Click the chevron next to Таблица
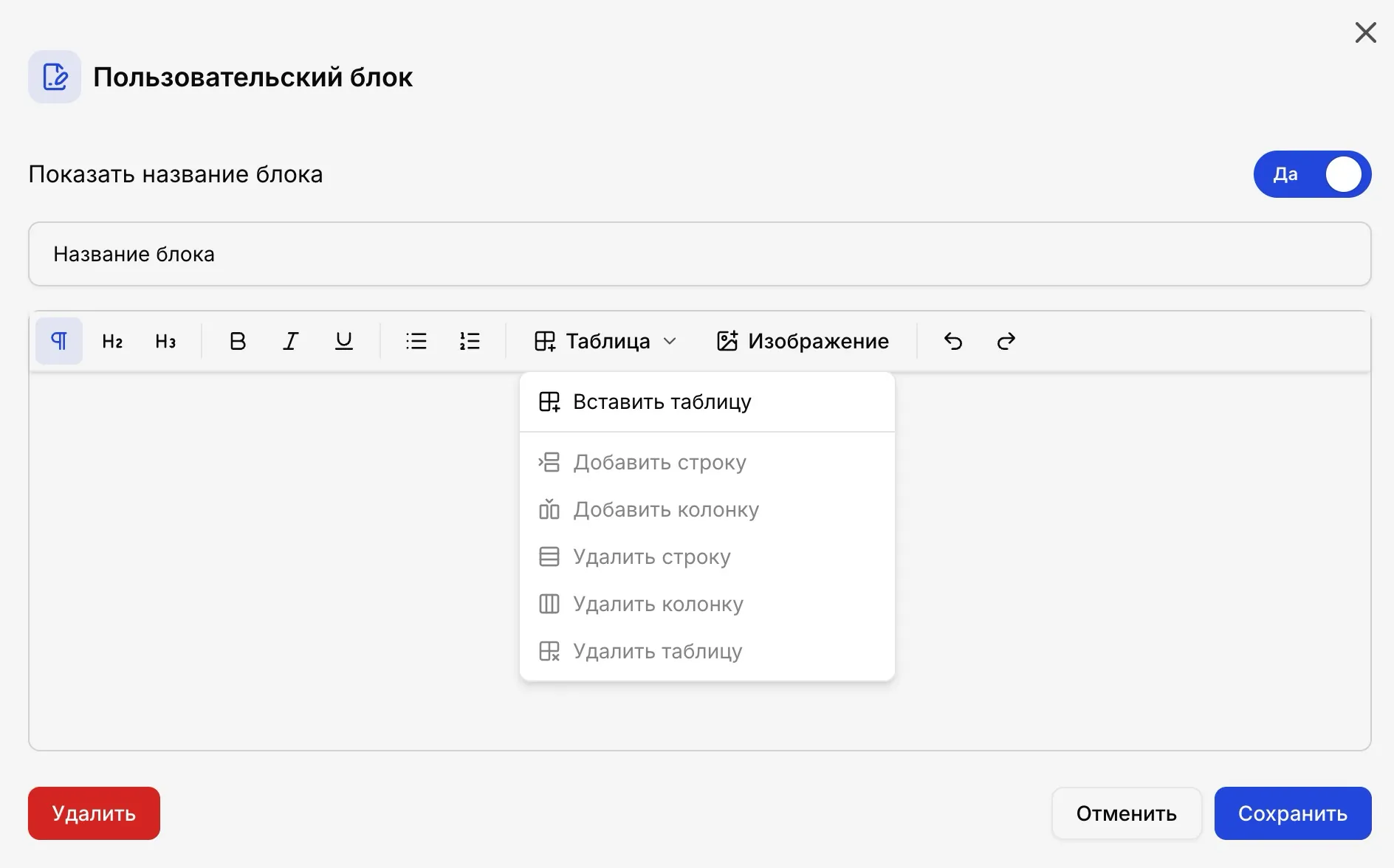Screen dimensions: 1394x868 click(x=670, y=341)
